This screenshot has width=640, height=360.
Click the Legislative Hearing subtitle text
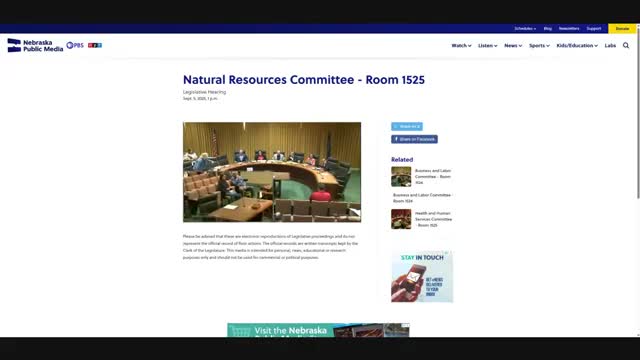[204, 92]
